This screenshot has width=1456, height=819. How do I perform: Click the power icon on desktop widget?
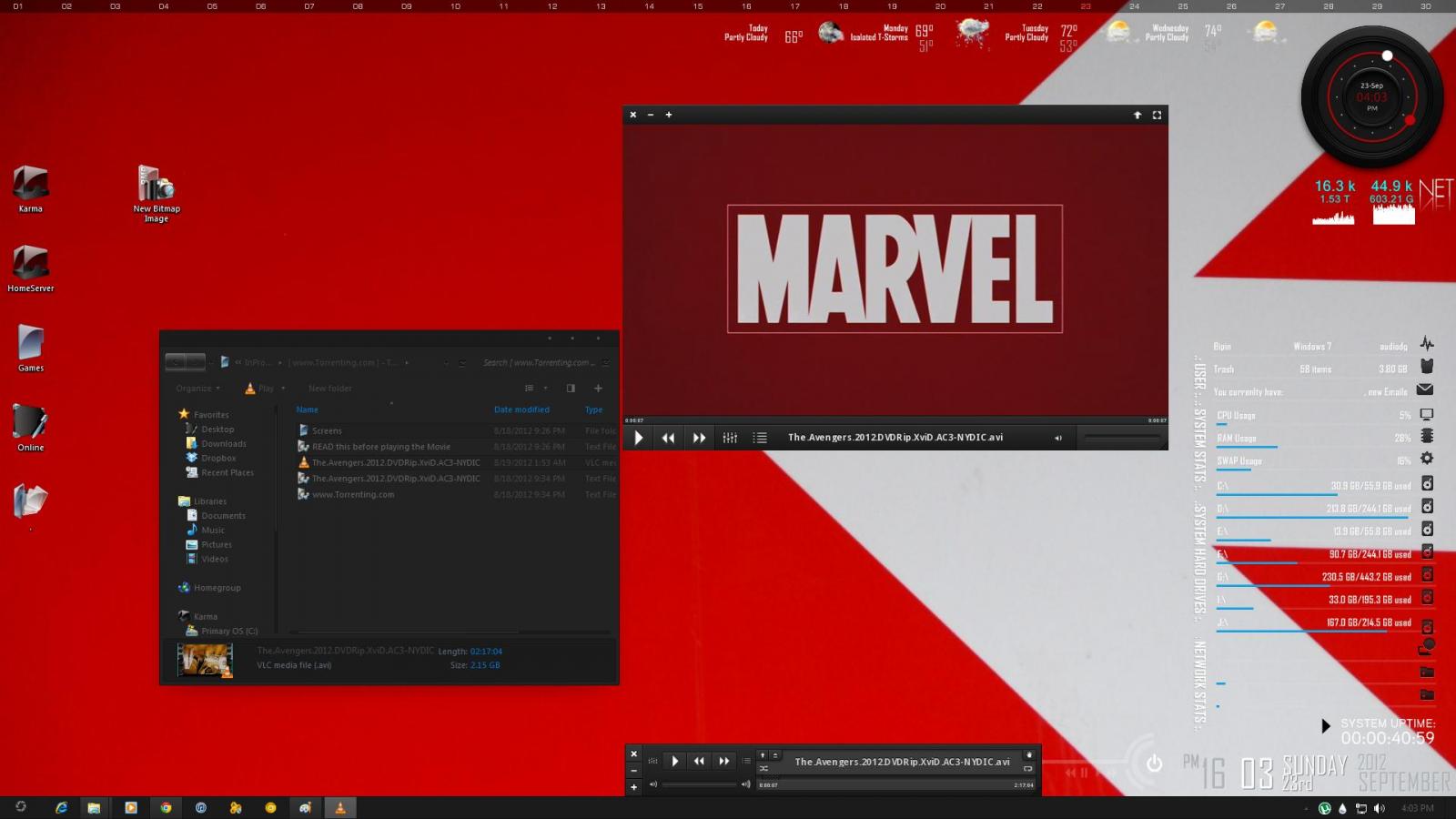(x=1154, y=763)
